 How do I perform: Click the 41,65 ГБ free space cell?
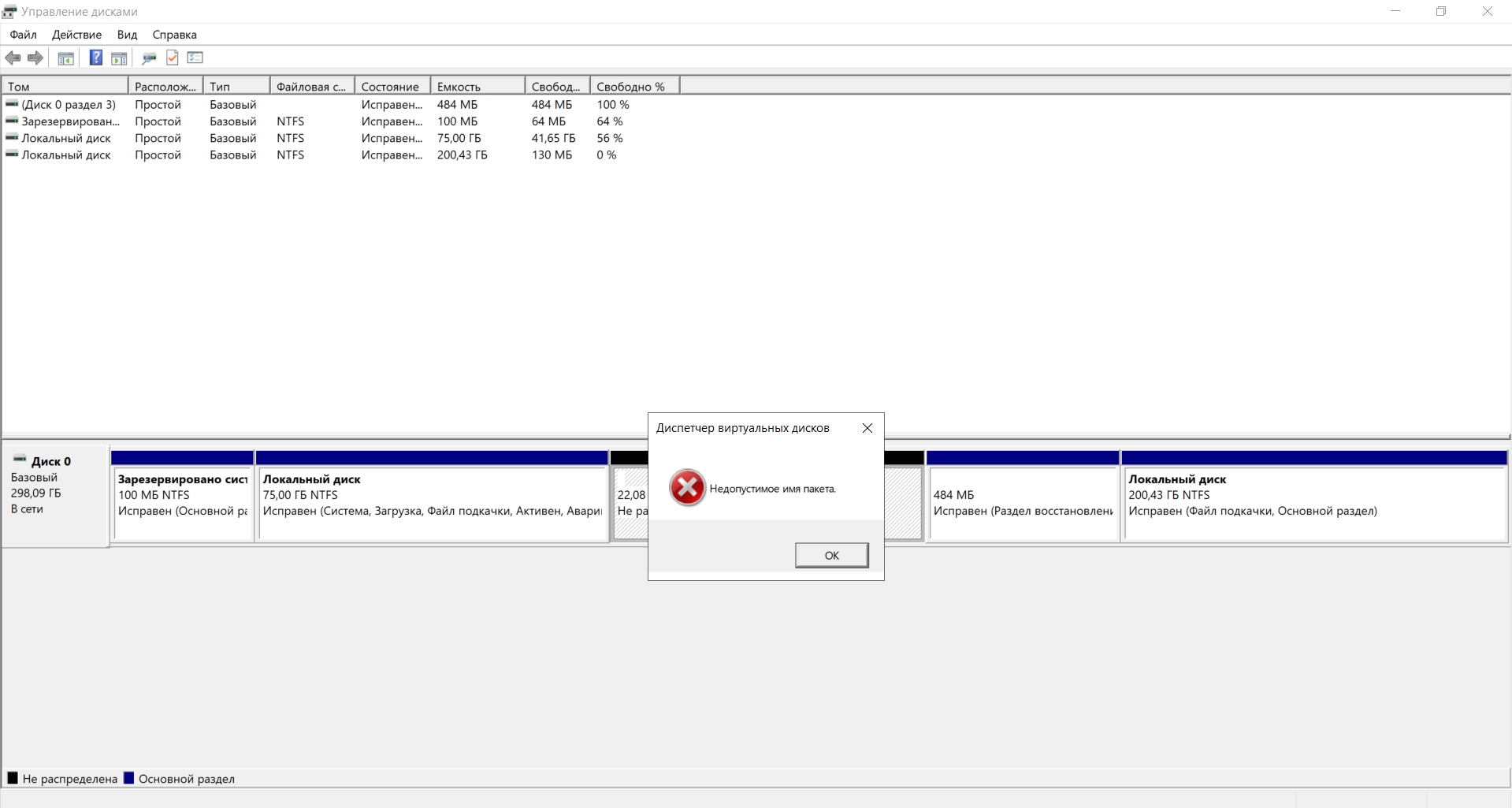point(553,138)
